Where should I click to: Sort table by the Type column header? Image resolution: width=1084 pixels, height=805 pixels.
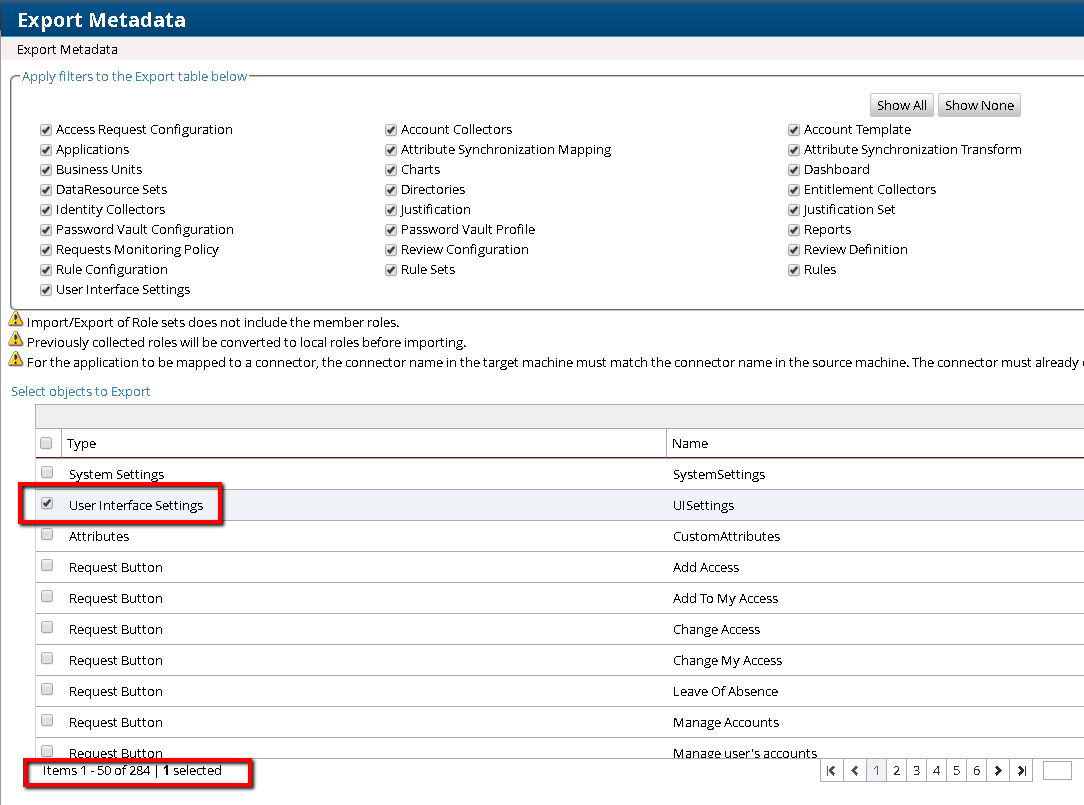point(83,443)
